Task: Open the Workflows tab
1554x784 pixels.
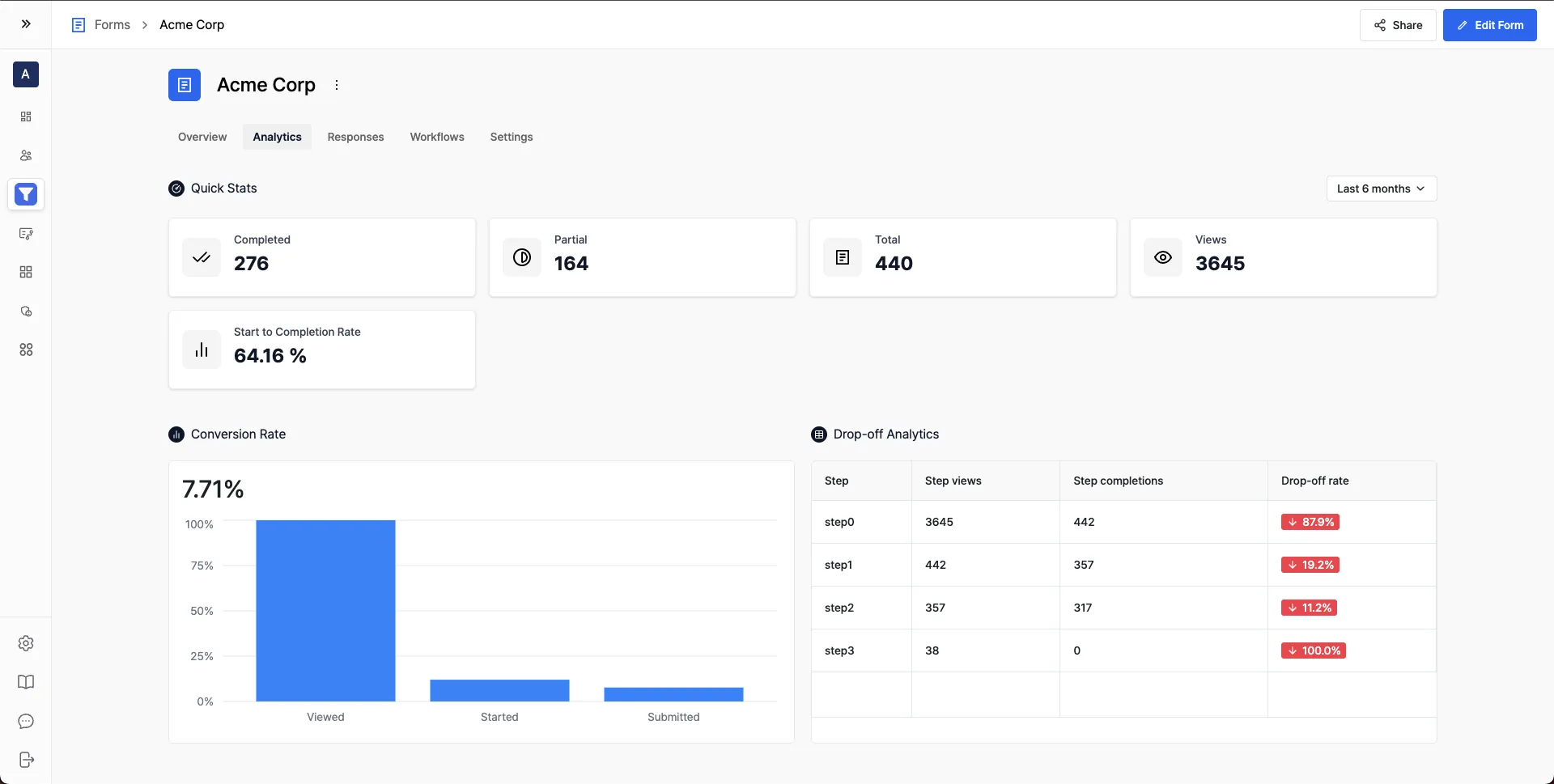Action: pyautogui.click(x=437, y=137)
